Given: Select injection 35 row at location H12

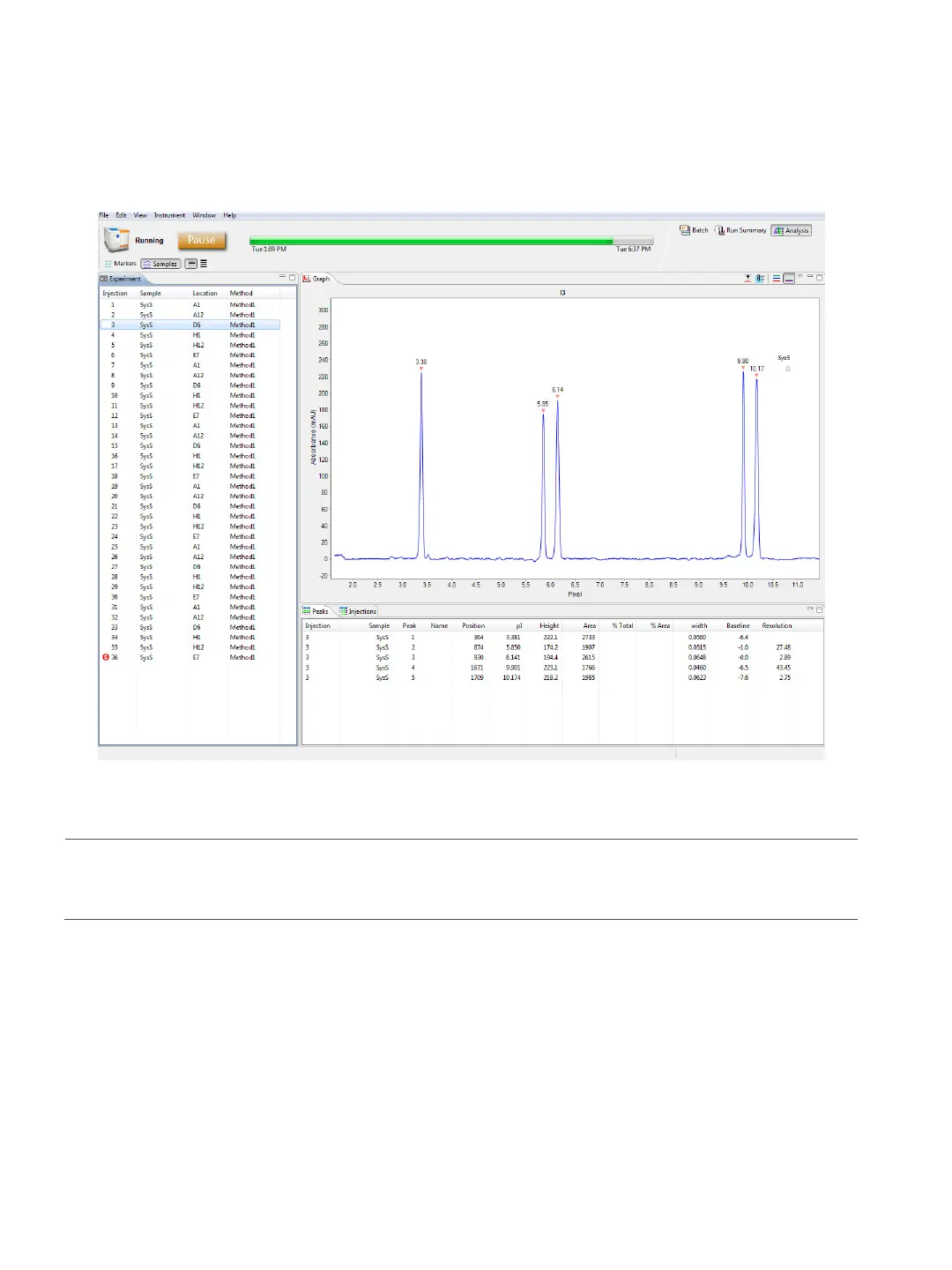Looking at the screenshot, I should [190, 647].
